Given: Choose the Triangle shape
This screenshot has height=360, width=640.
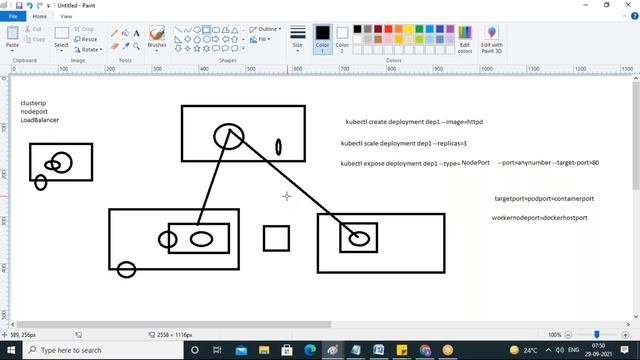Looking at the screenshot, I should tap(235, 30).
